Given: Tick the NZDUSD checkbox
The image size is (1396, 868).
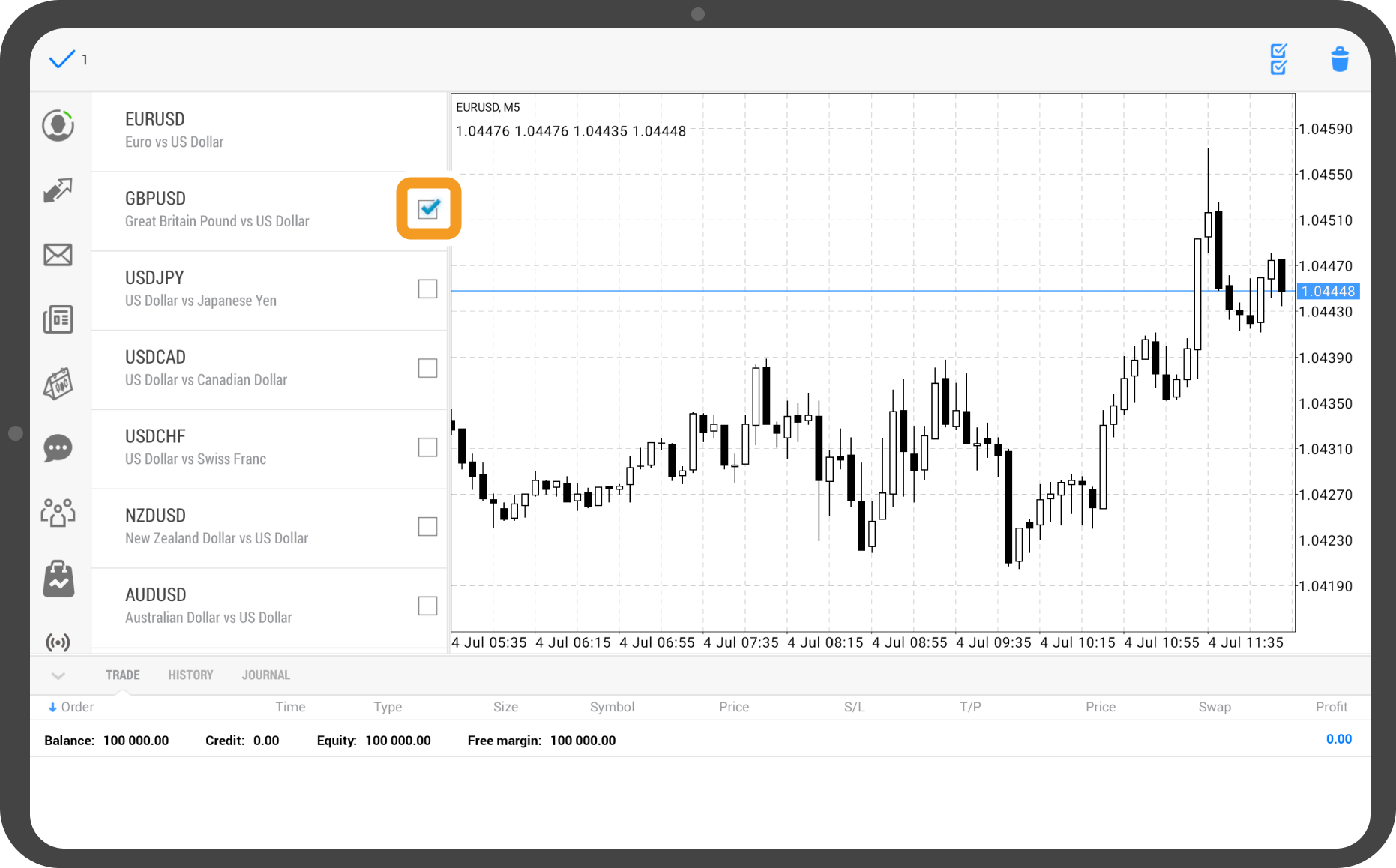Looking at the screenshot, I should coord(427,527).
